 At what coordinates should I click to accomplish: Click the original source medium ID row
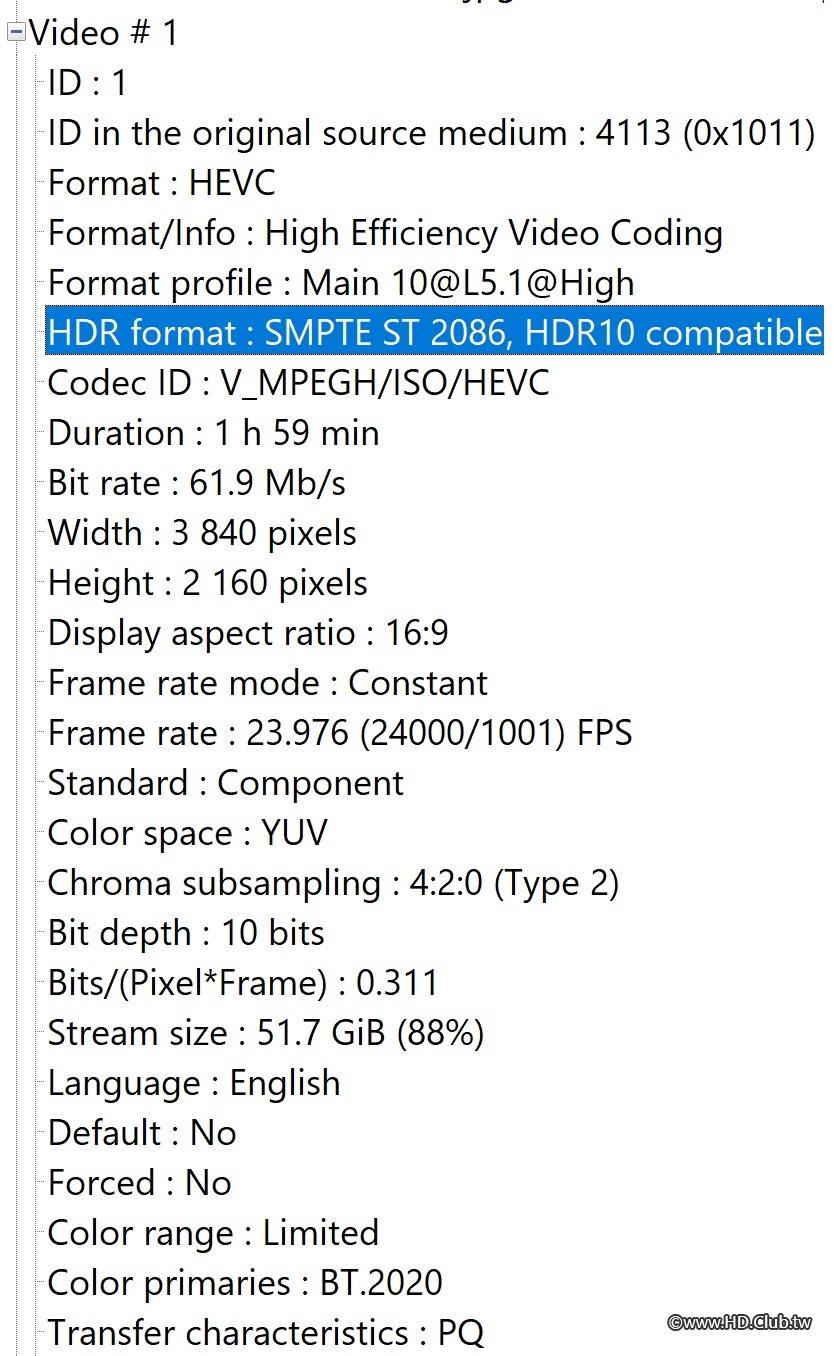[430, 133]
